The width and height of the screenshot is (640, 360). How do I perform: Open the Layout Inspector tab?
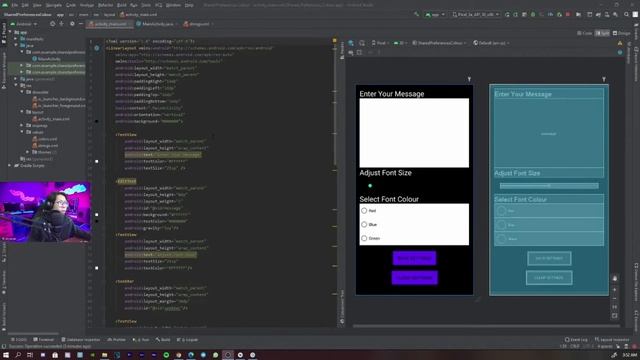click(x=612, y=340)
